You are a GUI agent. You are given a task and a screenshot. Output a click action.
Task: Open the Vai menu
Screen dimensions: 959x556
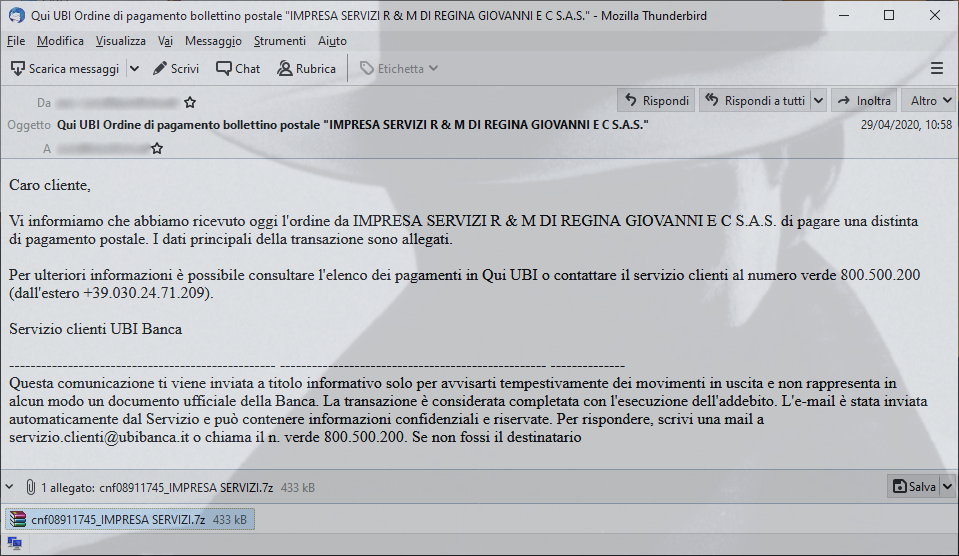coord(165,41)
